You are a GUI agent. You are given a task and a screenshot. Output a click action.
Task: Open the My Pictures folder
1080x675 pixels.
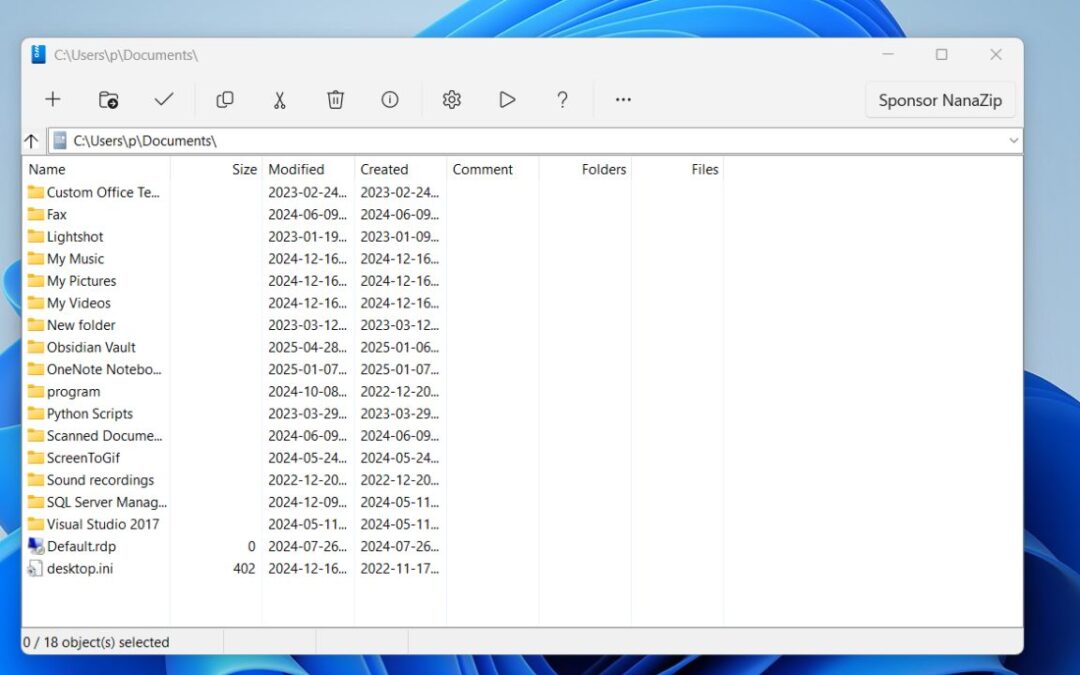click(x=81, y=281)
